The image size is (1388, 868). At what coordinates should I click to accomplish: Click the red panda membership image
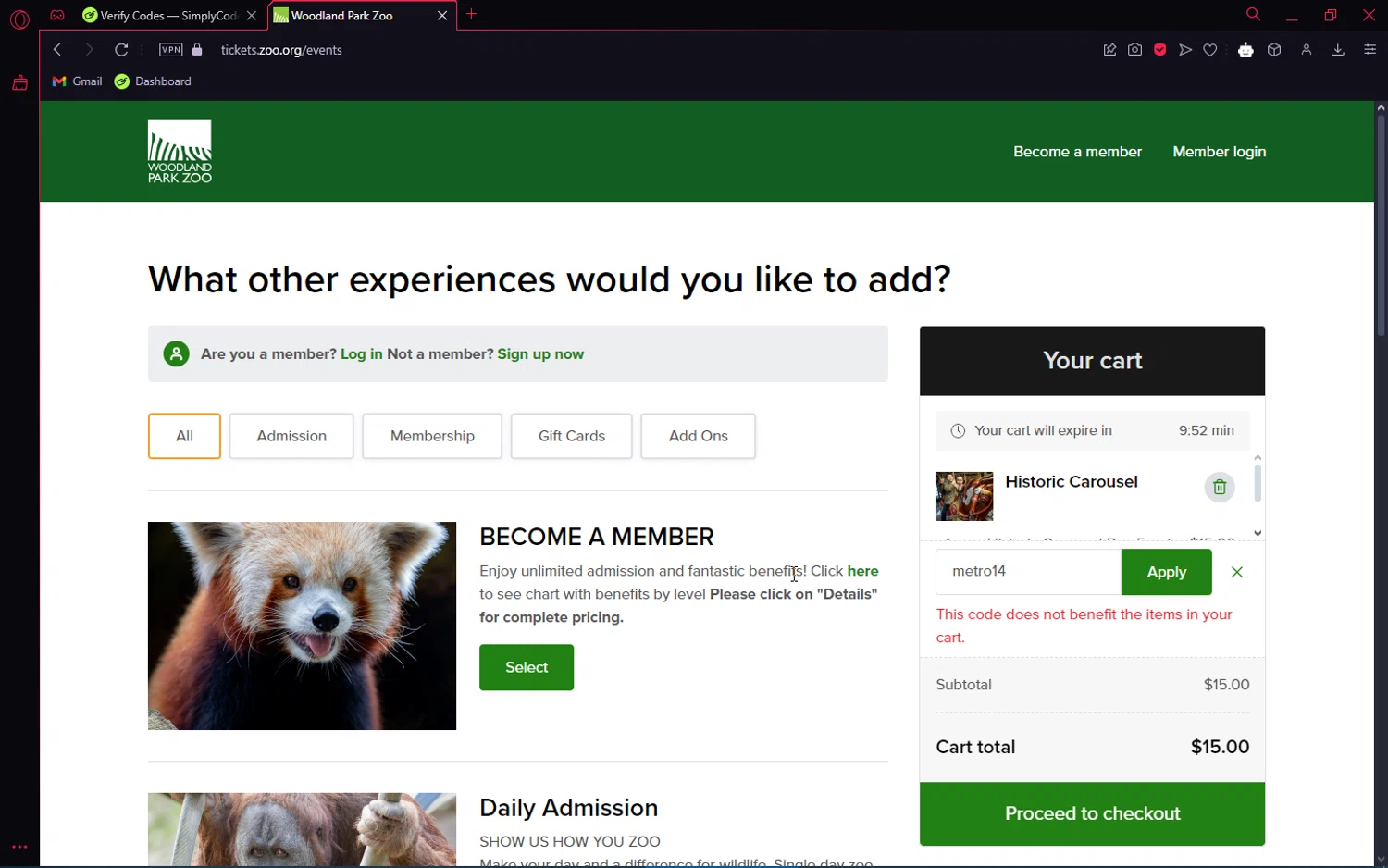point(302,626)
